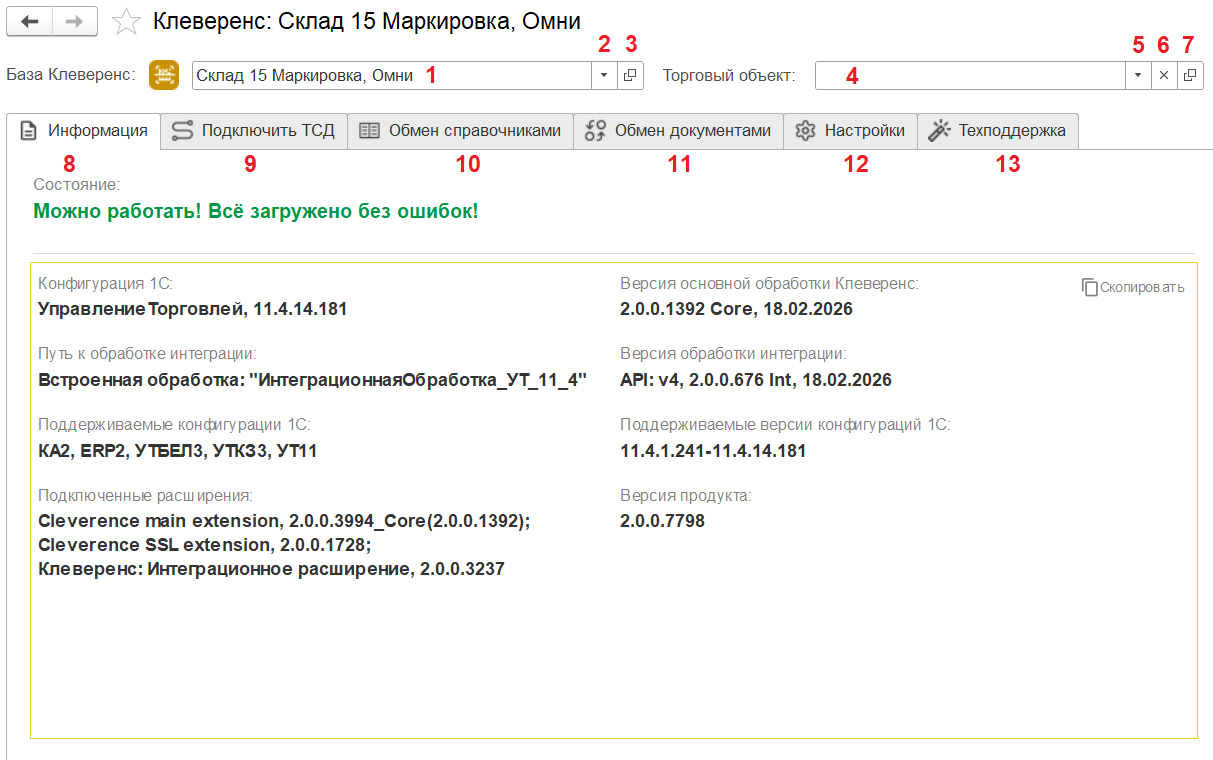1213x760 pixels.
Task: Click the Версия продукта label
Action: (x=685, y=495)
